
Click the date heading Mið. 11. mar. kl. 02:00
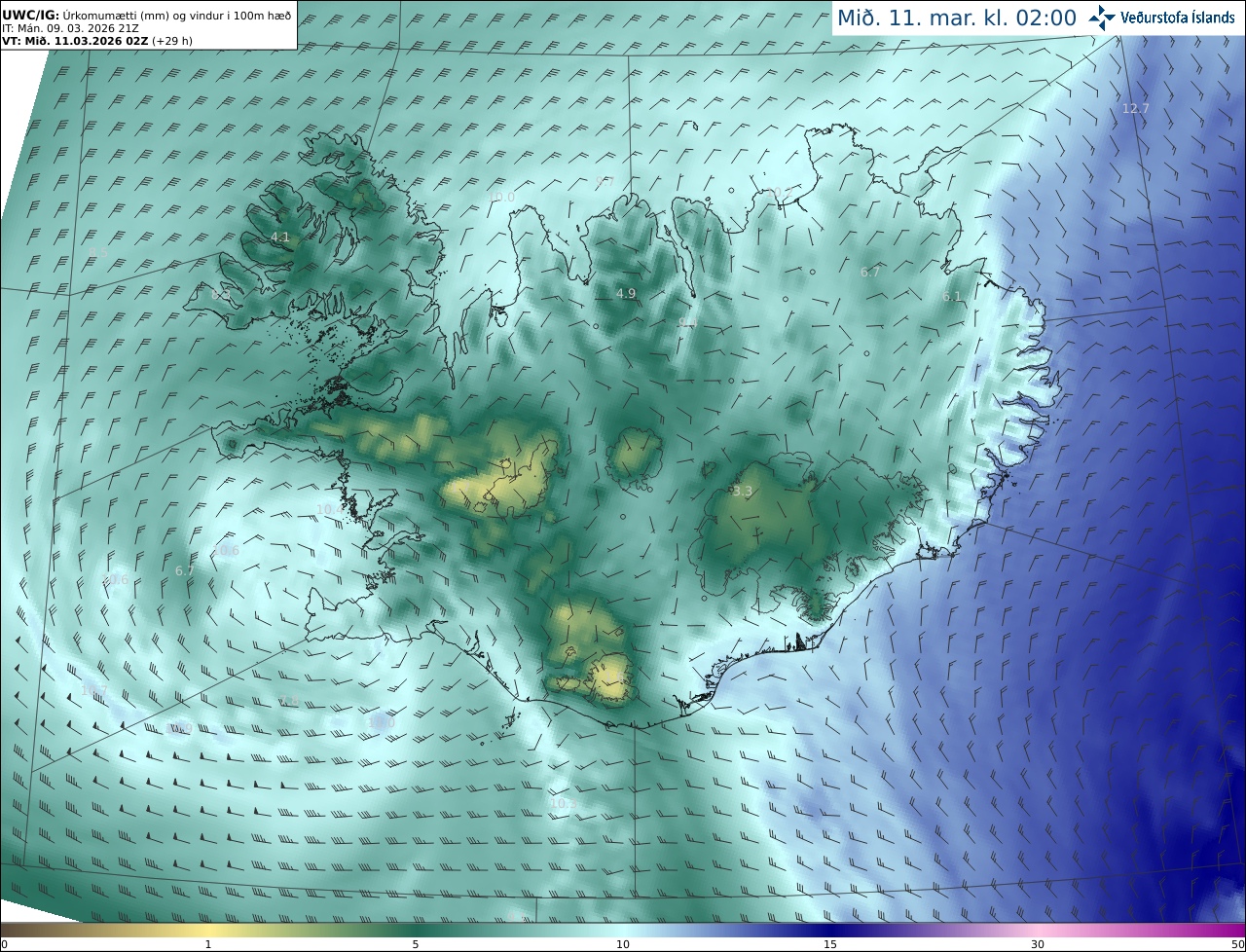pyautogui.click(x=957, y=18)
